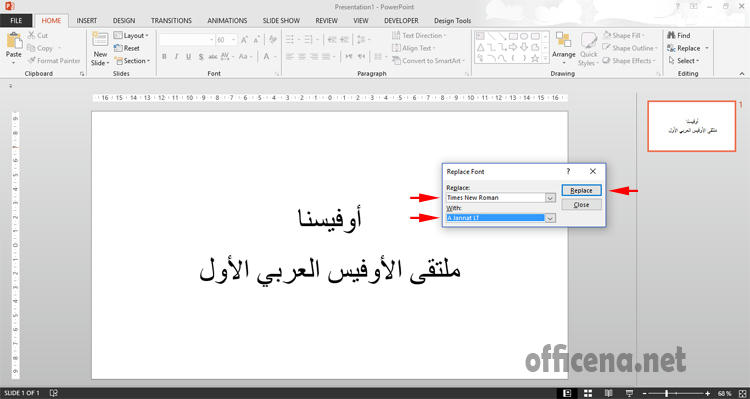Open the Text Direction dropdown
The width and height of the screenshot is (750, 399).
[x=419, y=35]
